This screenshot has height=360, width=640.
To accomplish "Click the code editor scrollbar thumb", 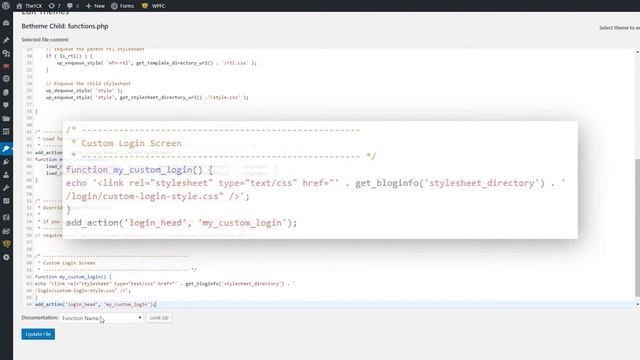I will click(x=637, y=227).
